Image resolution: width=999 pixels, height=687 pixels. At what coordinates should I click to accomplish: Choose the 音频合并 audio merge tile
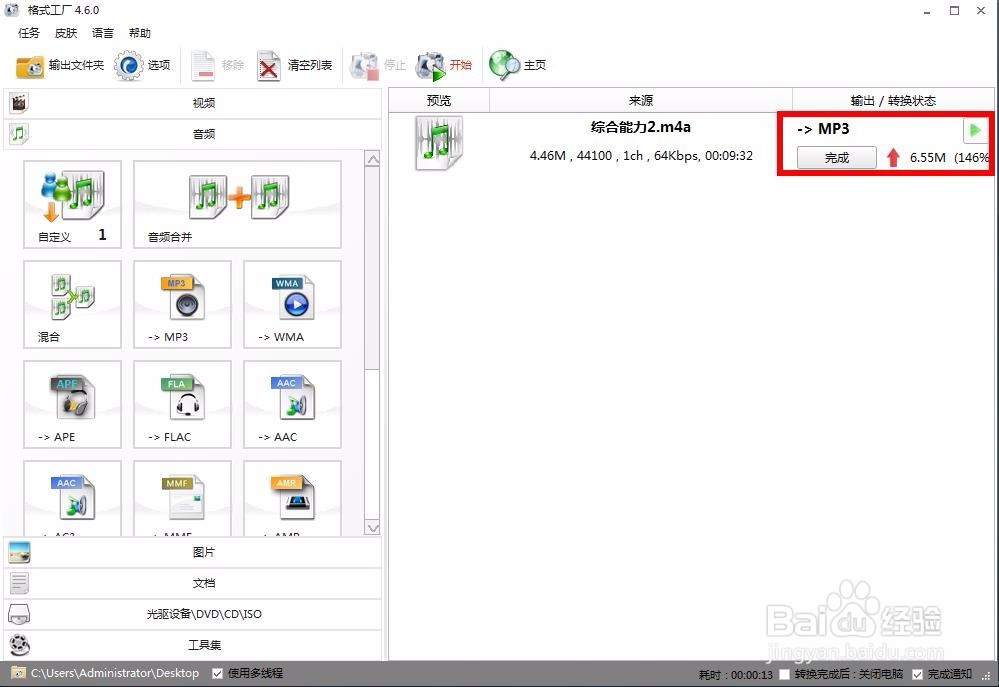(237, 204)
